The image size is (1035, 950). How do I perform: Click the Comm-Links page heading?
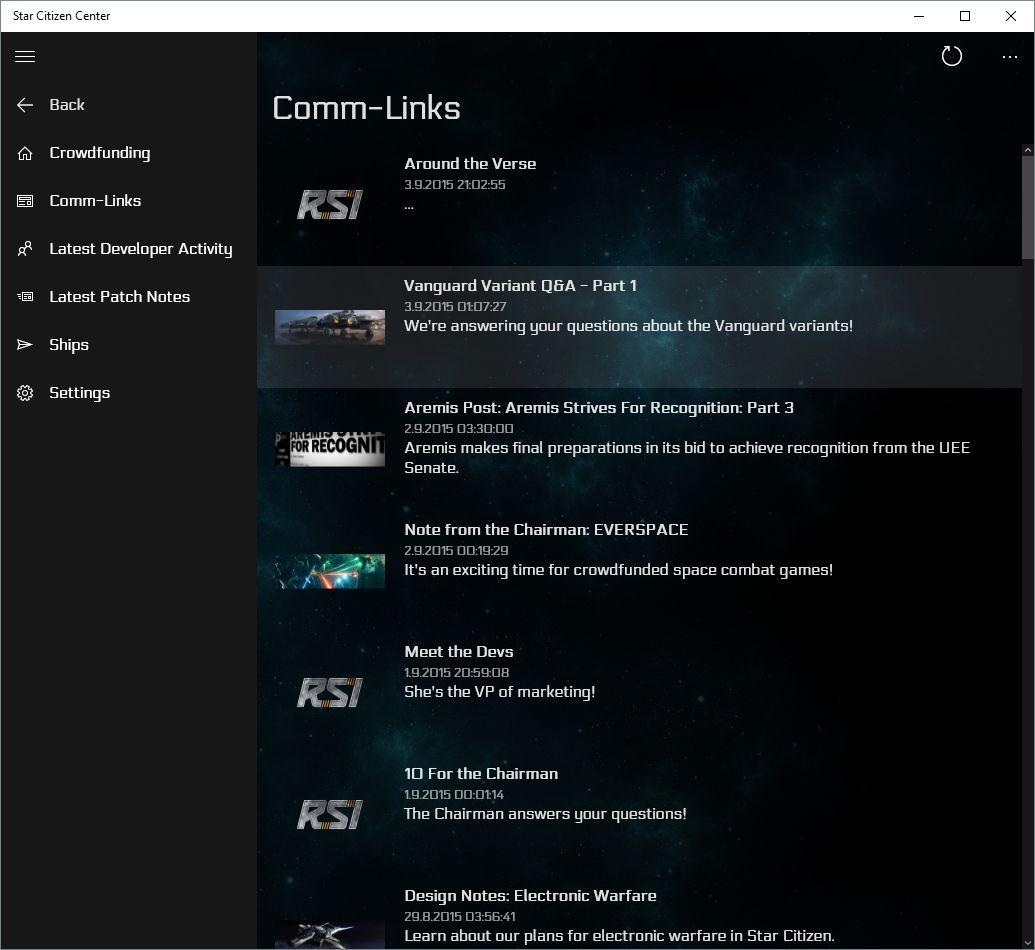pyautogui.click(x=366, y=108)
